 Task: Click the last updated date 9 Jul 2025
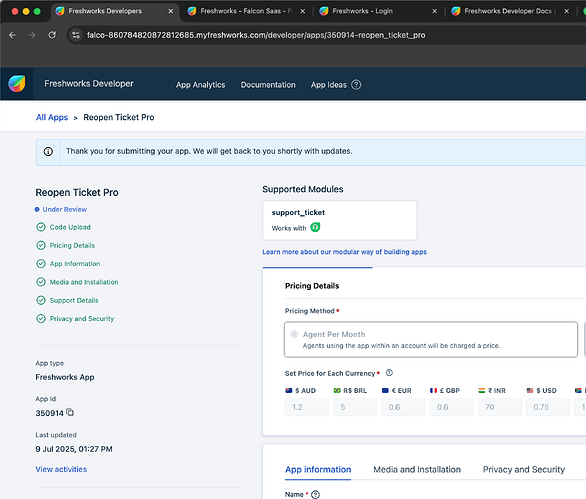click(74, 449)
